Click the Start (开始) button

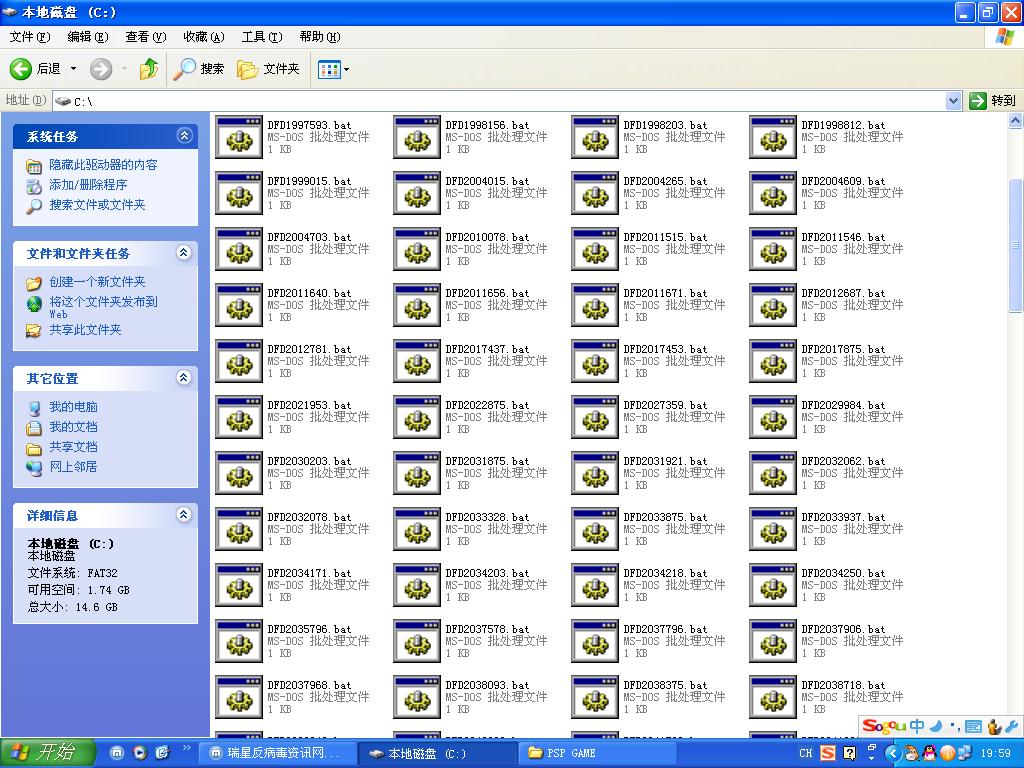pos(47,753)
